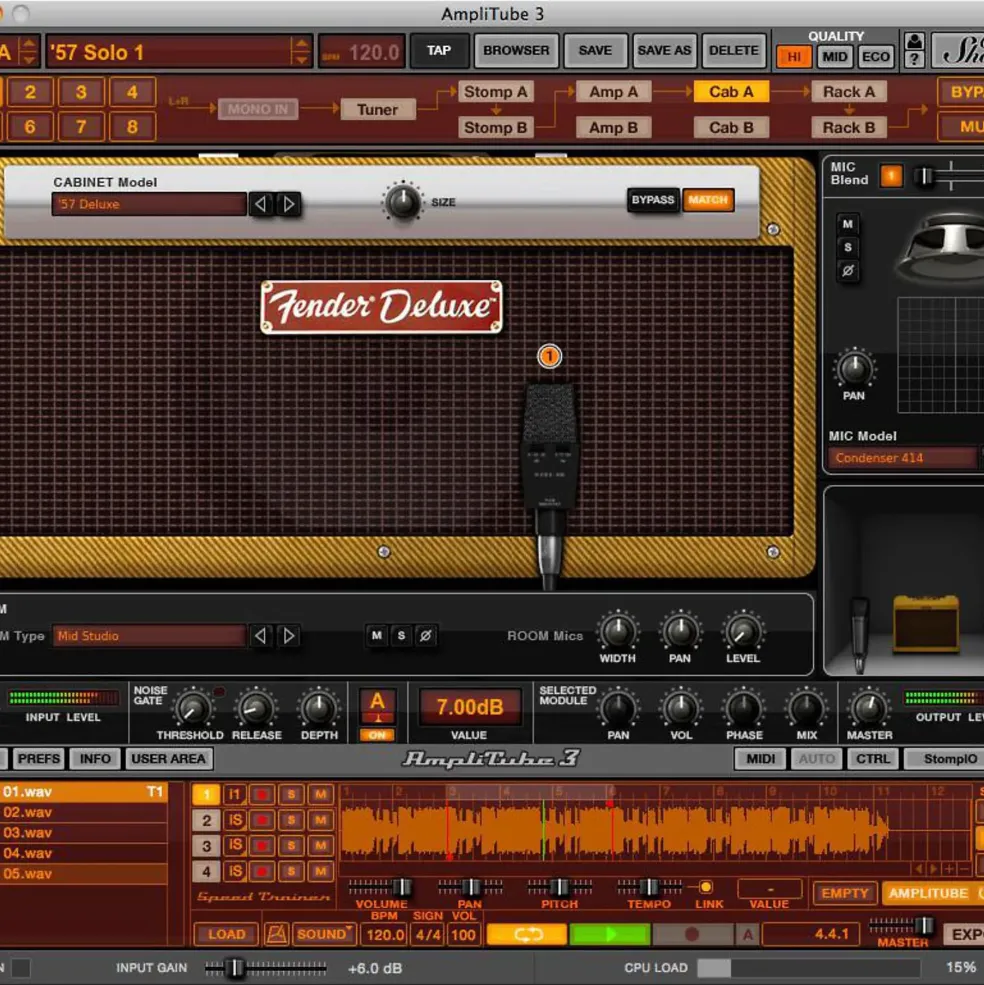
Task: Mute microphone in MIC Blend panel
Action: (848, 224)
